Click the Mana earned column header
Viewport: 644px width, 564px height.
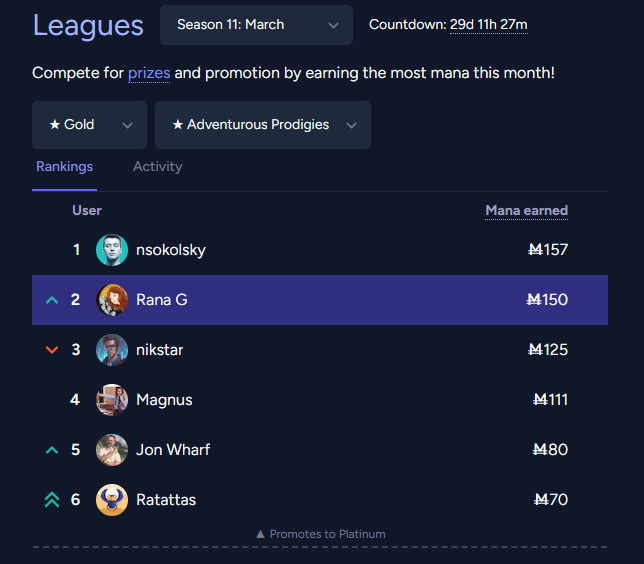527,211
